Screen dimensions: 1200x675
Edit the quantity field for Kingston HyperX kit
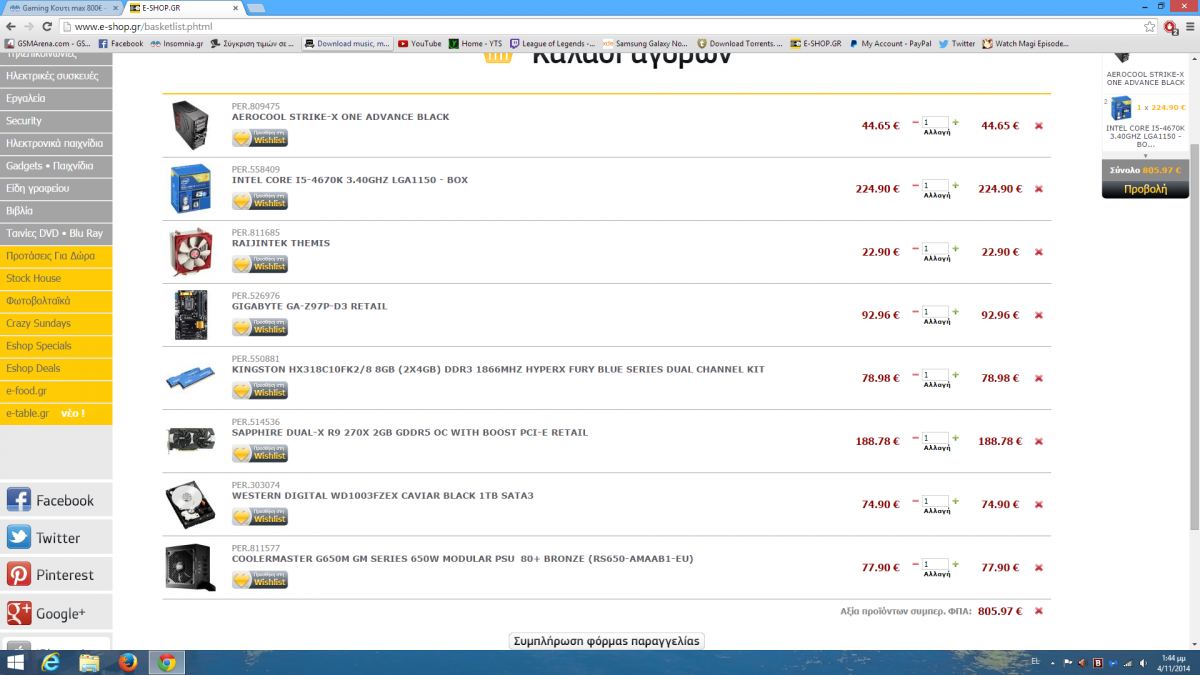point(936,375)
